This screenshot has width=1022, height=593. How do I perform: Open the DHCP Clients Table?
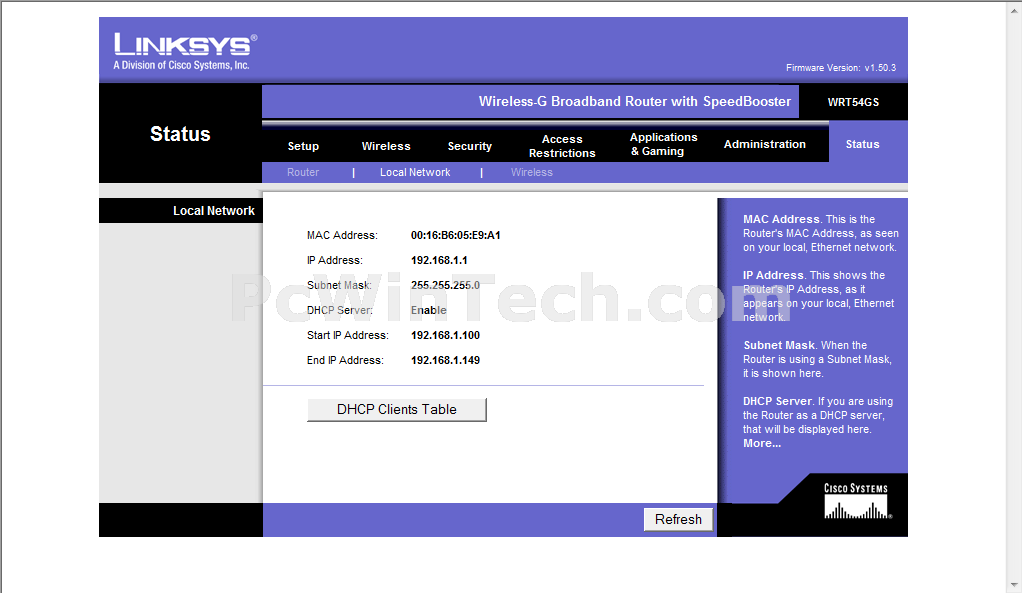397,410
